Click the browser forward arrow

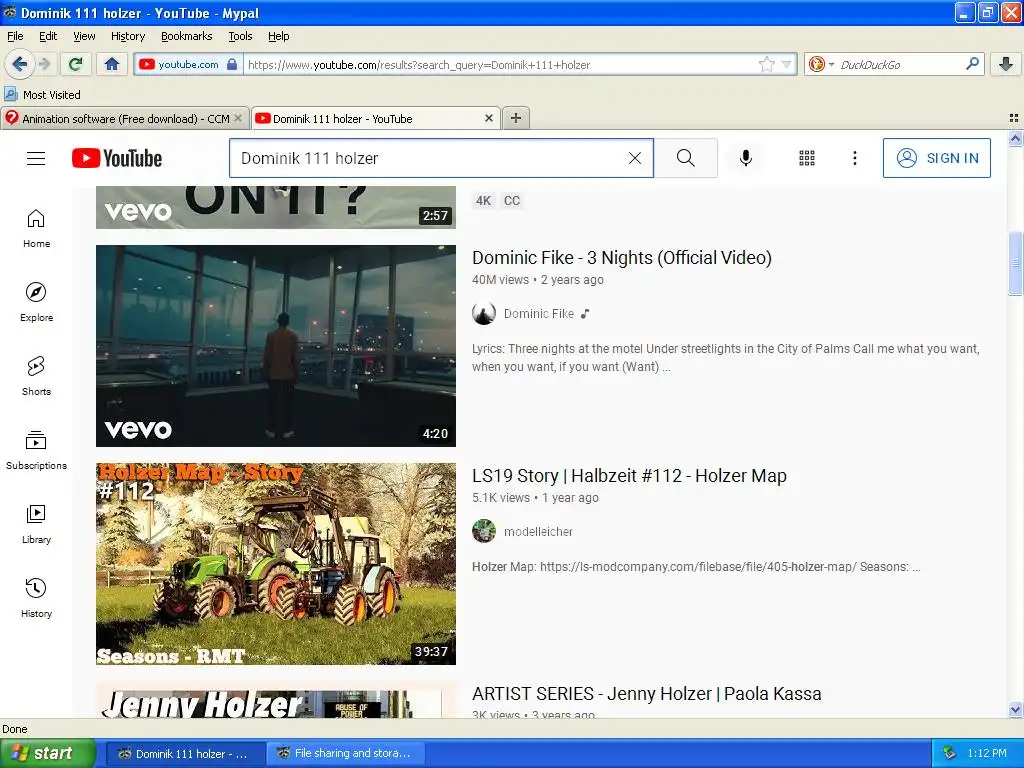pyautogui.click(x=44, y=64)
